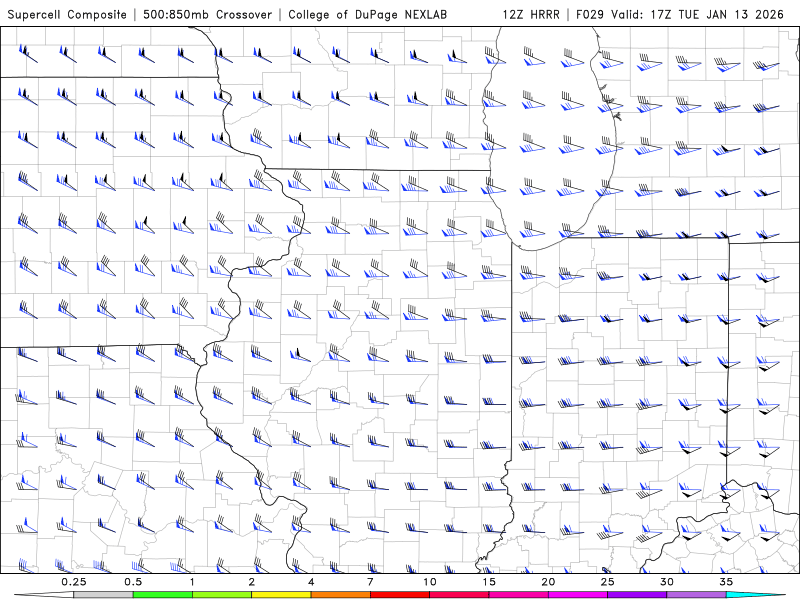Click 'College of DuPage NEXLAB' label
Image resolution: width=800 pixels, height=600 pixels.
367,14
